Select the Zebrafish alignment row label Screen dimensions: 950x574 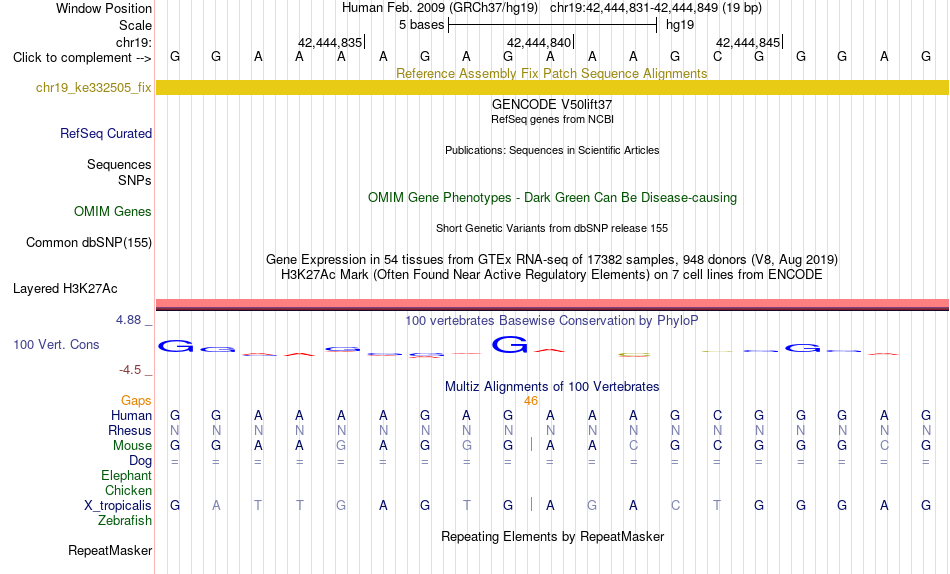125,521
